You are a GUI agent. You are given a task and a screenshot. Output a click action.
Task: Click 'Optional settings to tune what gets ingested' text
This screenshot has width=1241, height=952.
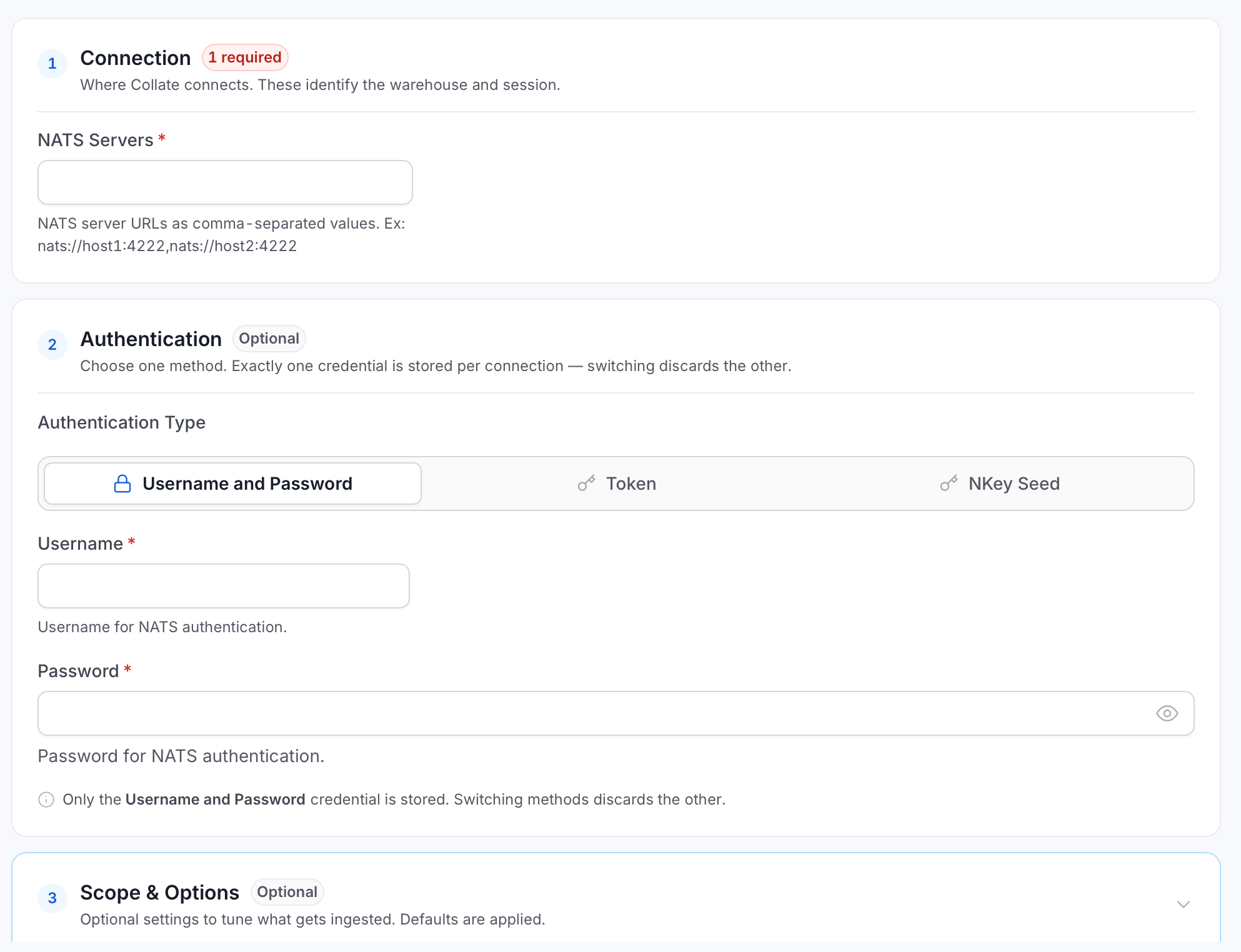click(x=312, y=920)
